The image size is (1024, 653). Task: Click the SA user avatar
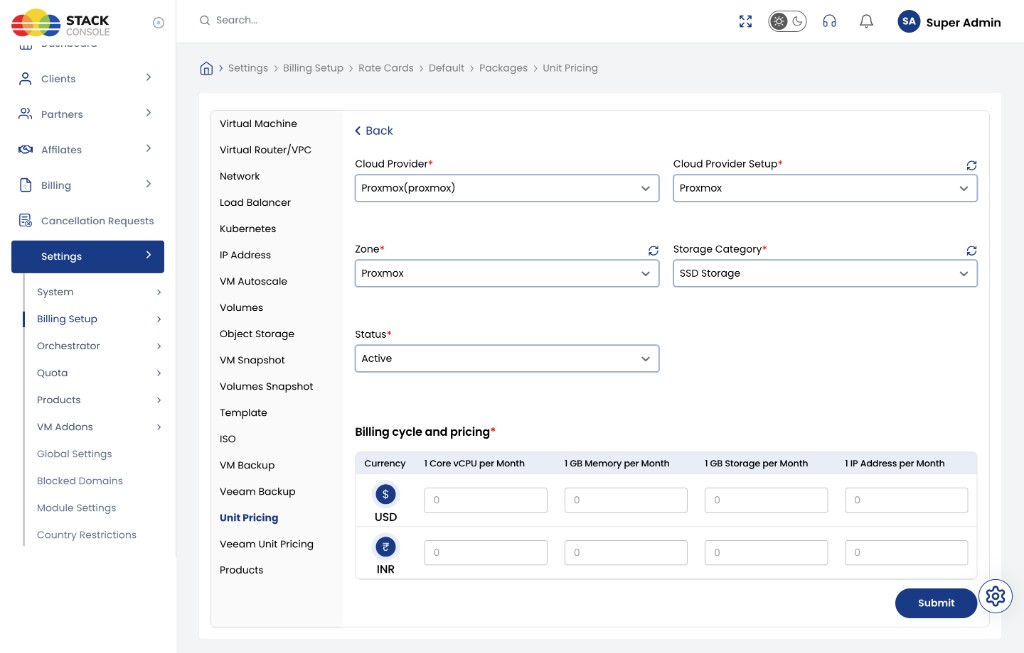coord(908,22)
